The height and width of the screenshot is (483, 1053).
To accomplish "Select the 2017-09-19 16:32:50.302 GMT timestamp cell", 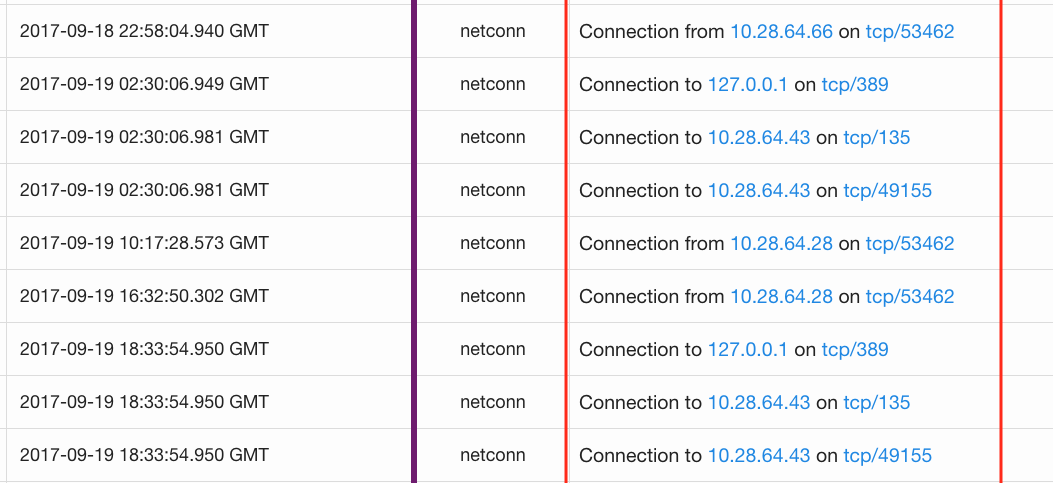I will click(x=144, y=297).
